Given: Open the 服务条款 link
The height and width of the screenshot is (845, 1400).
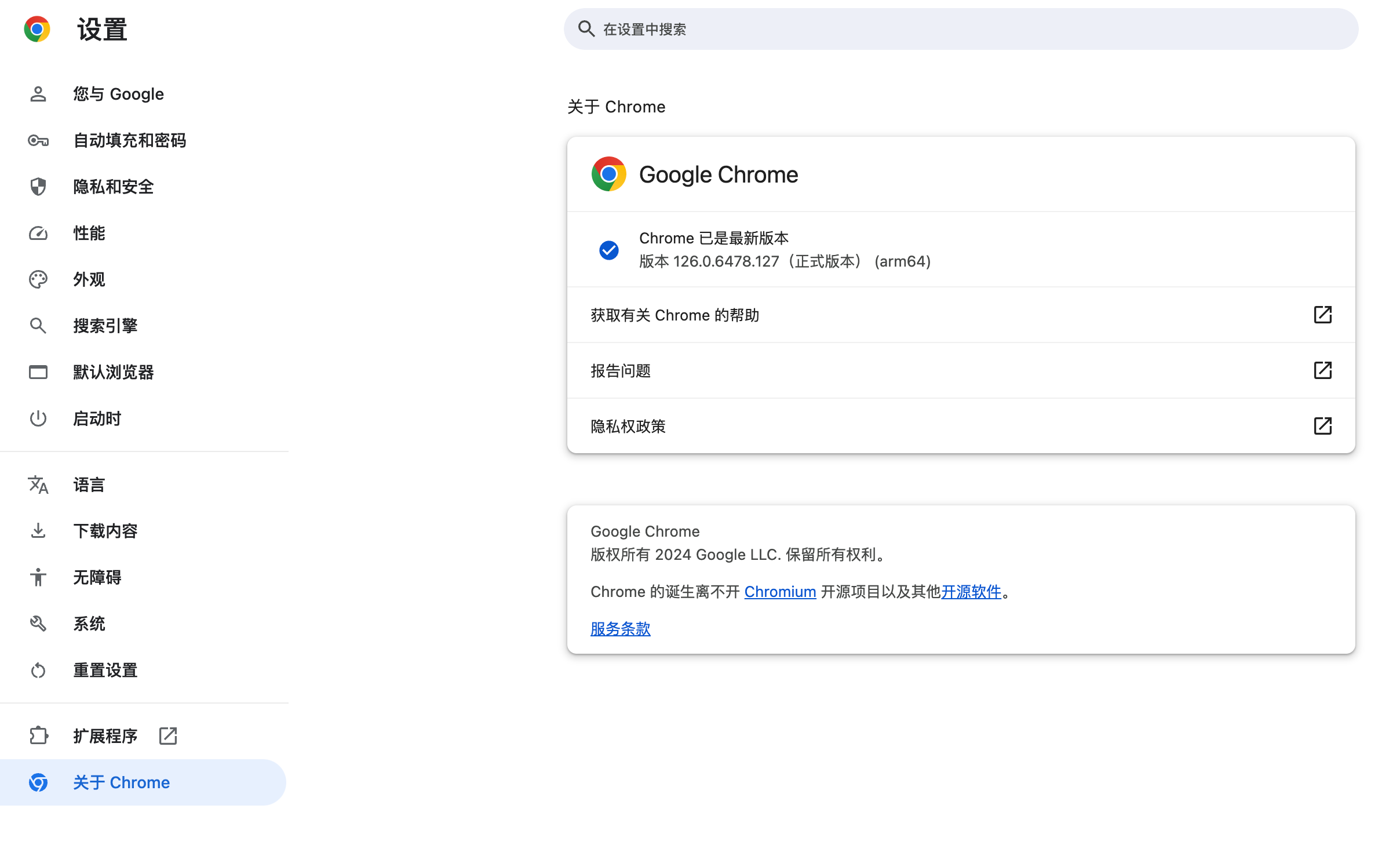Looking at the screenshot, I should [x=621, y=629].
